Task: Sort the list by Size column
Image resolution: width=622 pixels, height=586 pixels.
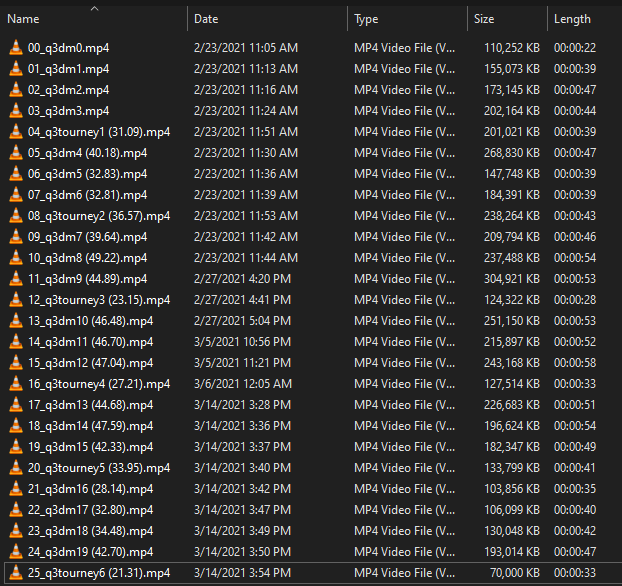Action: pyautogui.click(x=484, y=19)
